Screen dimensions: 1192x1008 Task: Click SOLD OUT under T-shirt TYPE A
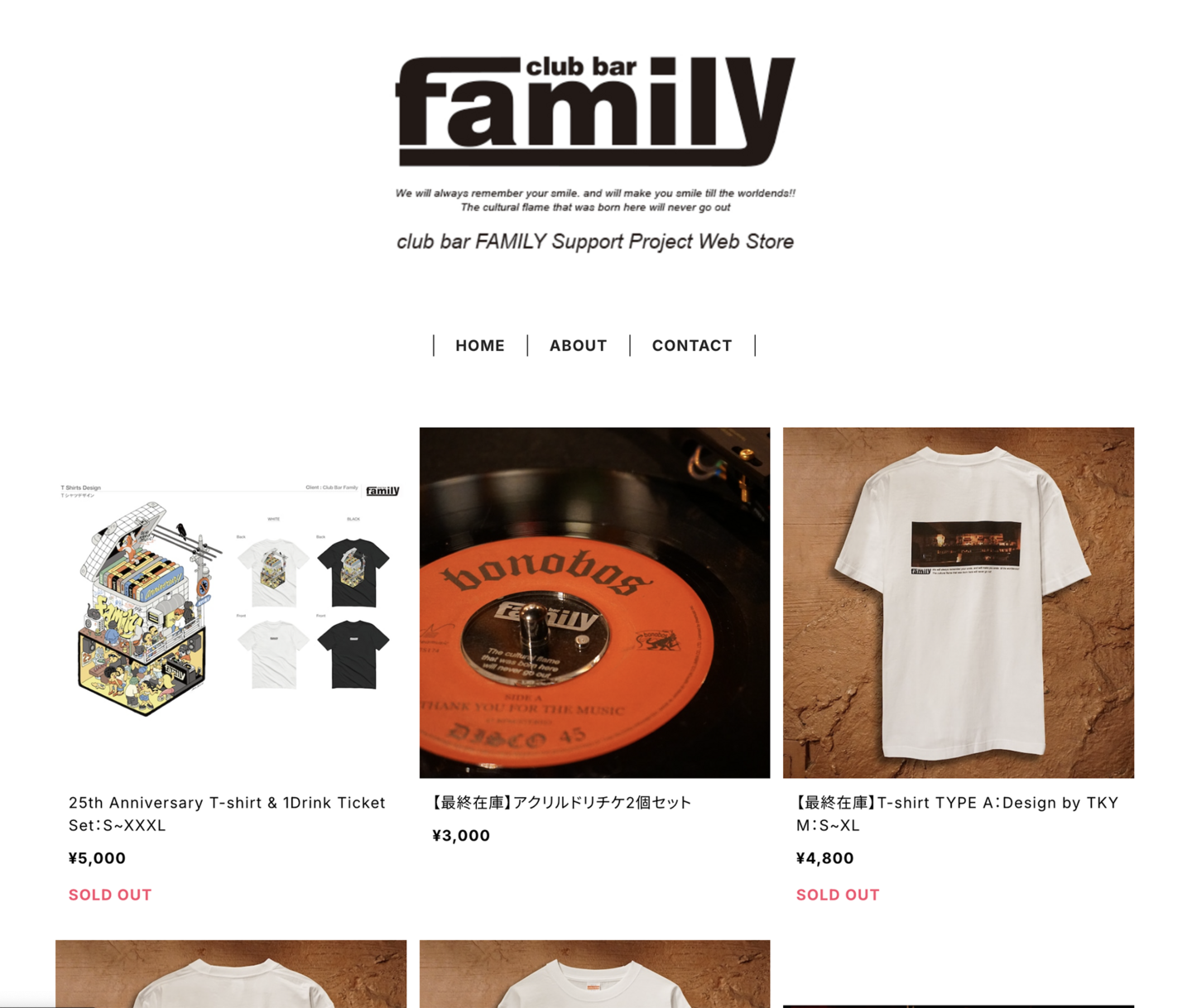coord(838,895)
